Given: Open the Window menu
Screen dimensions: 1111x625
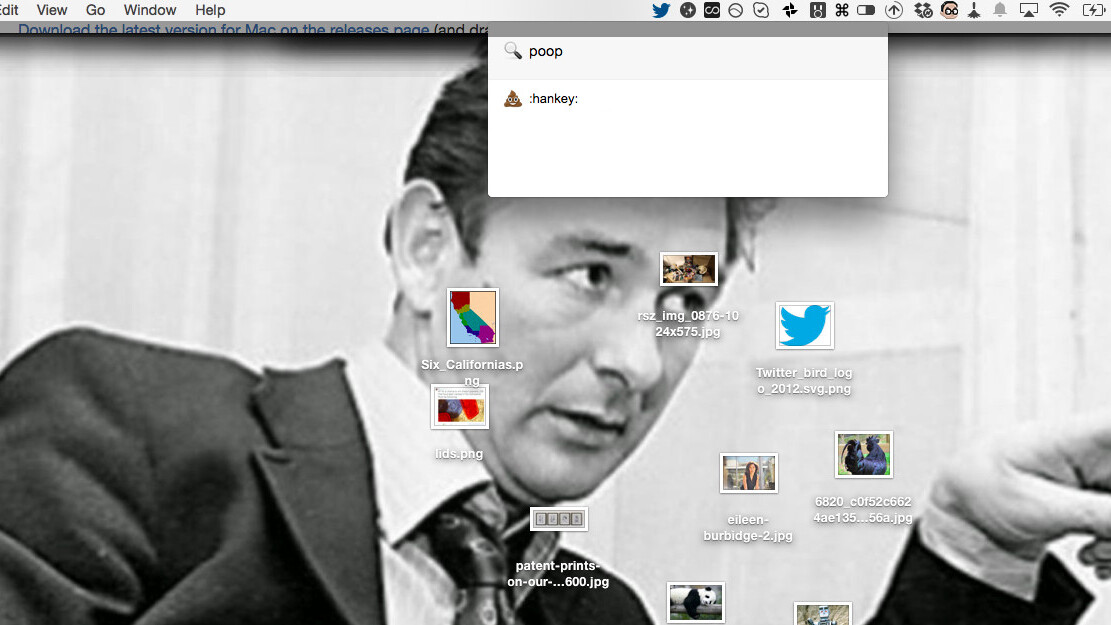Looking at the screenshot, I should tap(150, 10).
